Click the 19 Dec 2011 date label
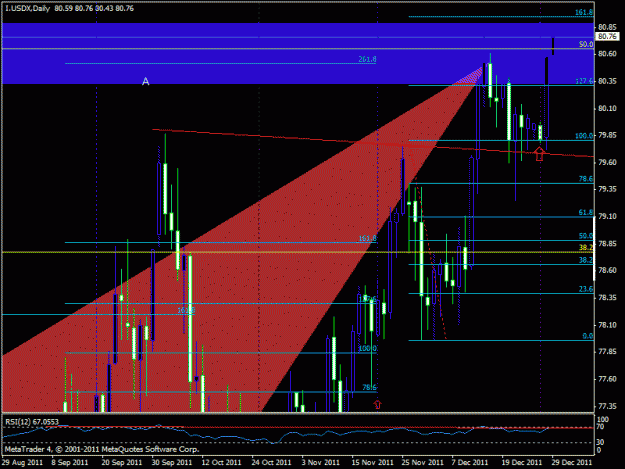This screenshot has height=469, width=625. tap(522, 462)
